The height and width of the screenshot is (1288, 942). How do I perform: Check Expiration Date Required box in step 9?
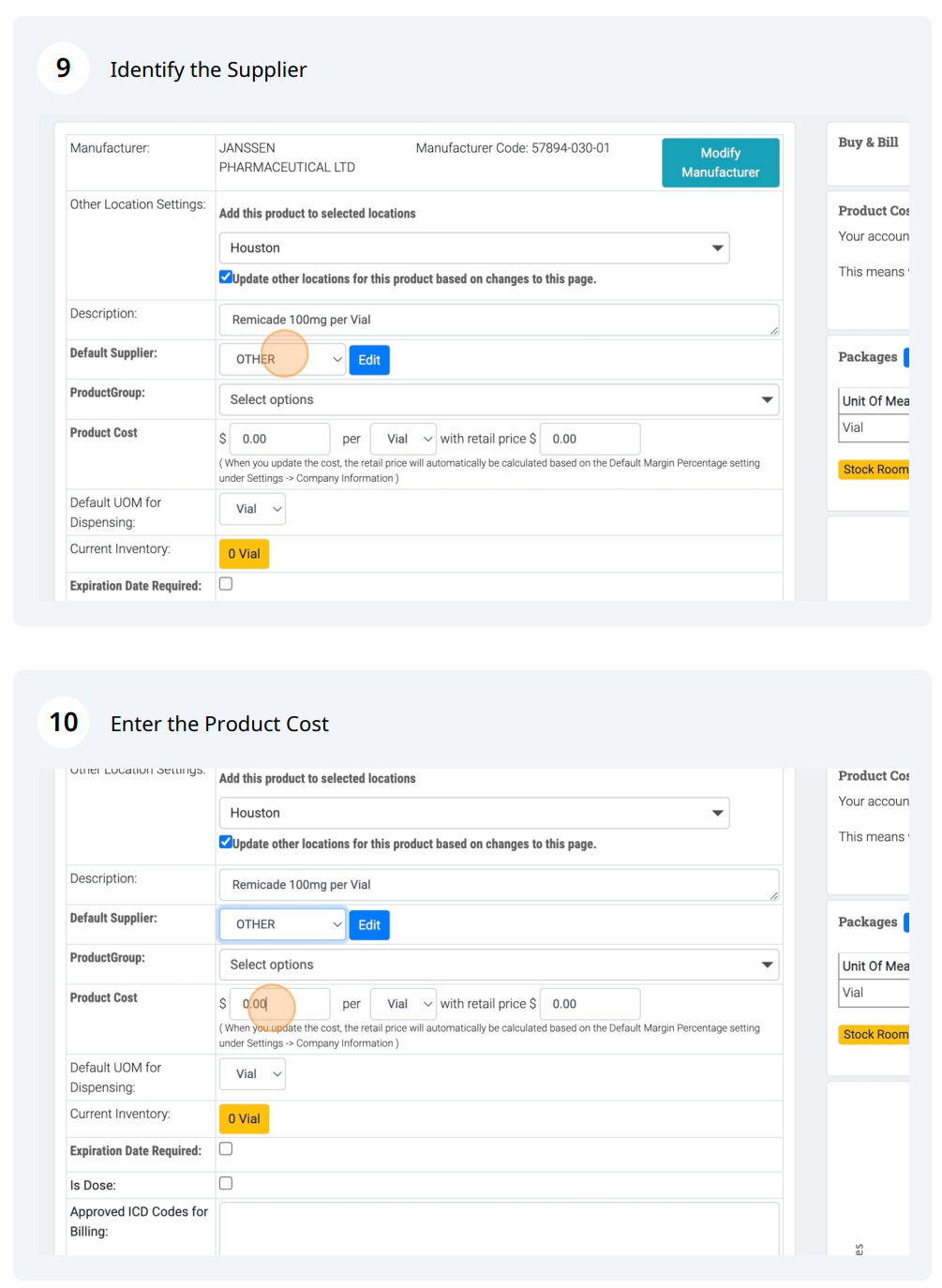tap(226, 584)
